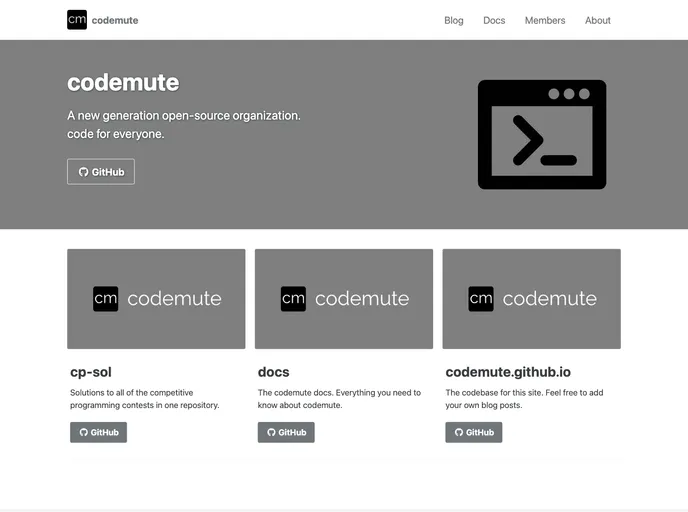Screen dimensions: 688x512
Task: Select the docs project title
Action: coord(273,372)
